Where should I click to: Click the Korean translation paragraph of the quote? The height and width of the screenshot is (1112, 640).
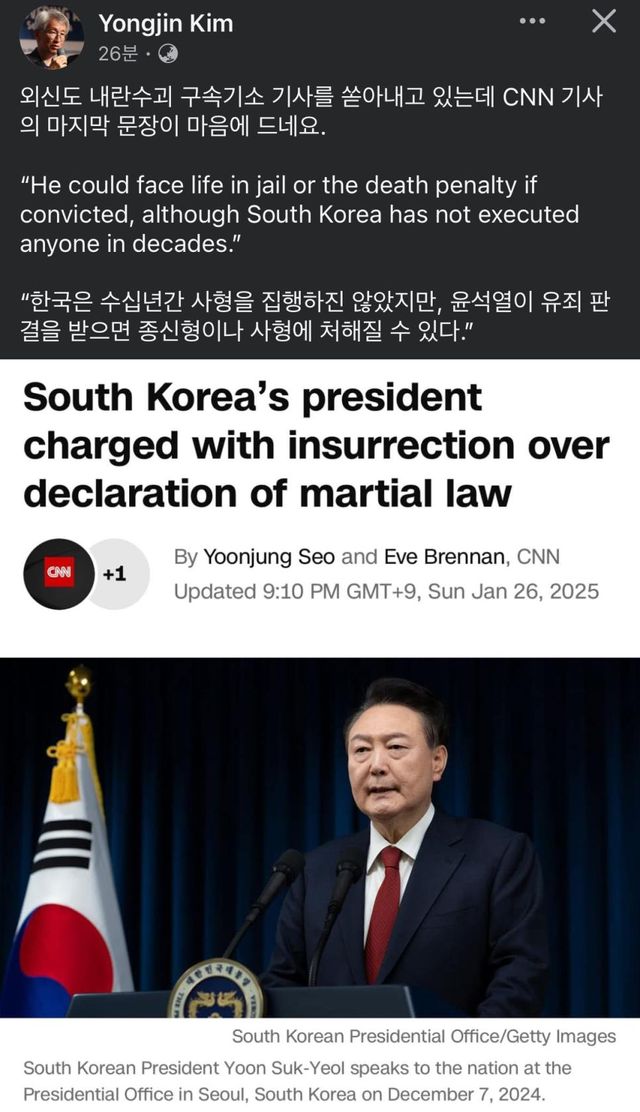314,316
